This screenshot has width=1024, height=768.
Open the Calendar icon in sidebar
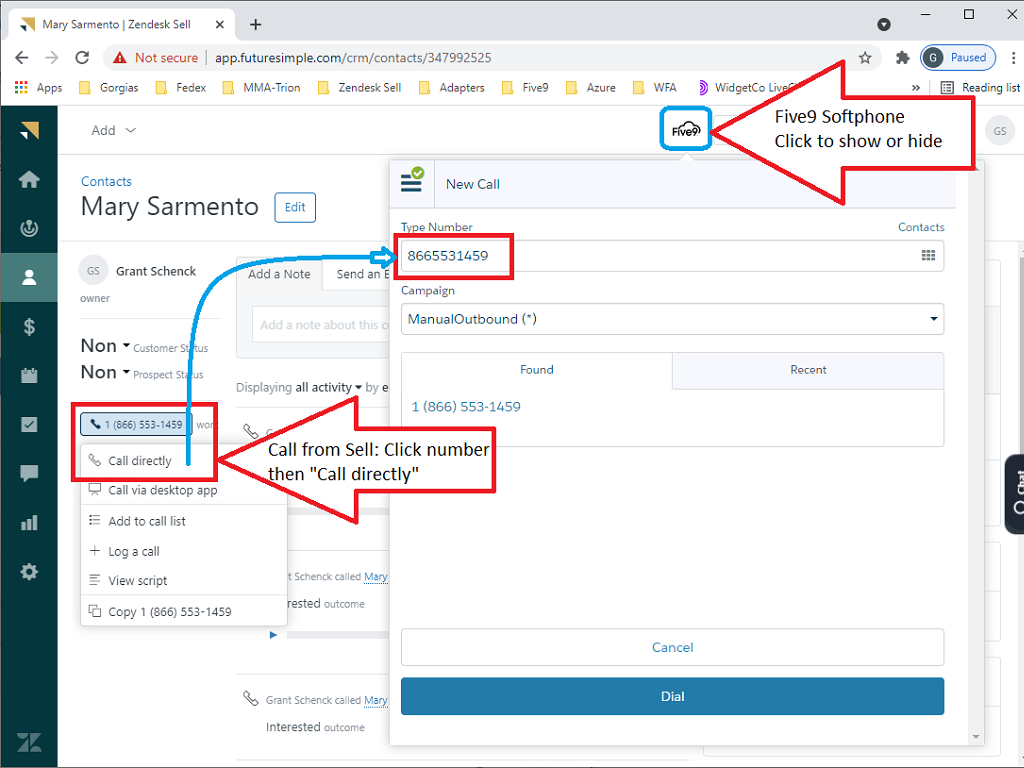(29, 376)
